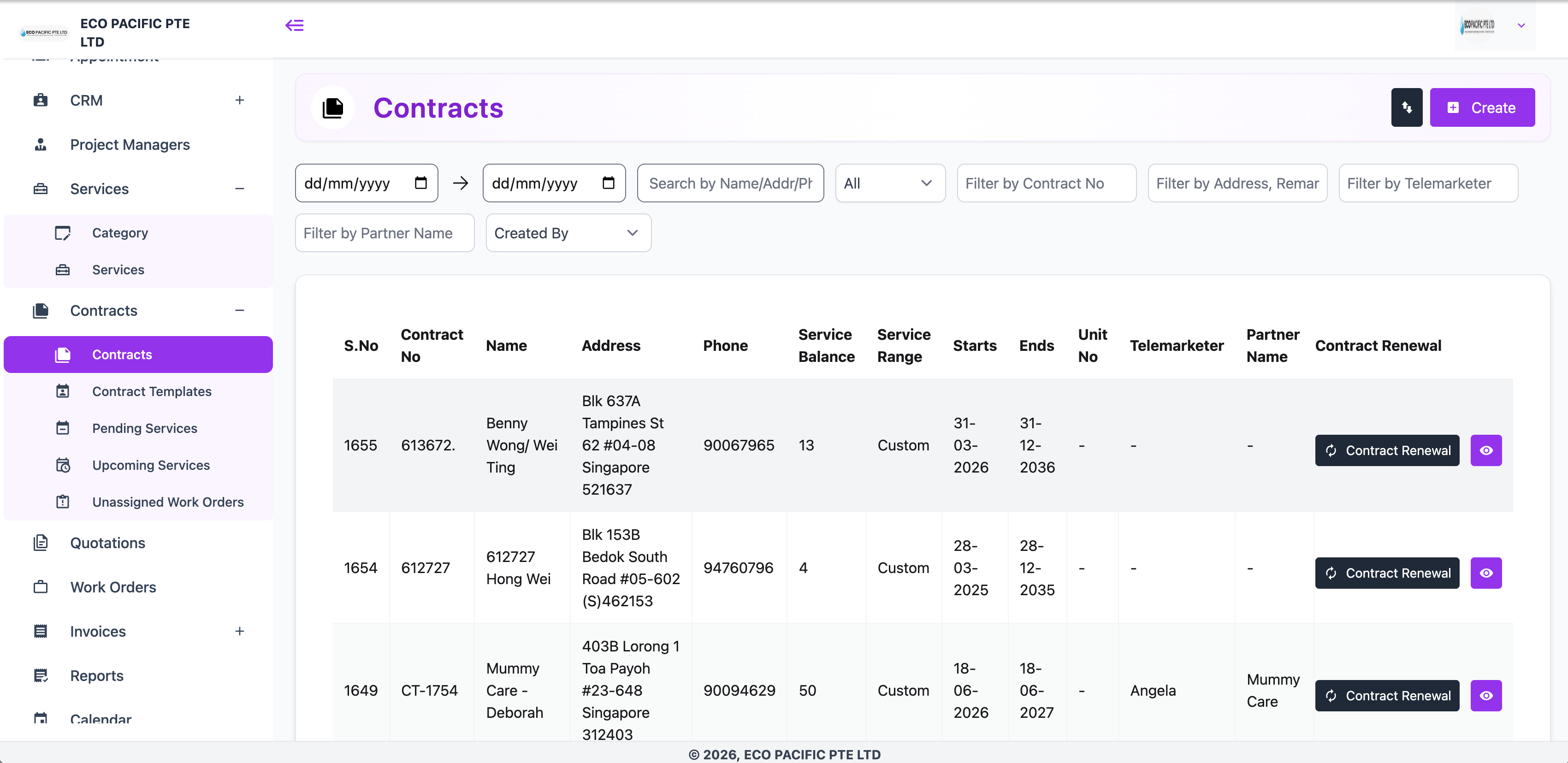The image size is (1568, 763).
Task: Click phone number 90067965
Action: pos(738,445)
